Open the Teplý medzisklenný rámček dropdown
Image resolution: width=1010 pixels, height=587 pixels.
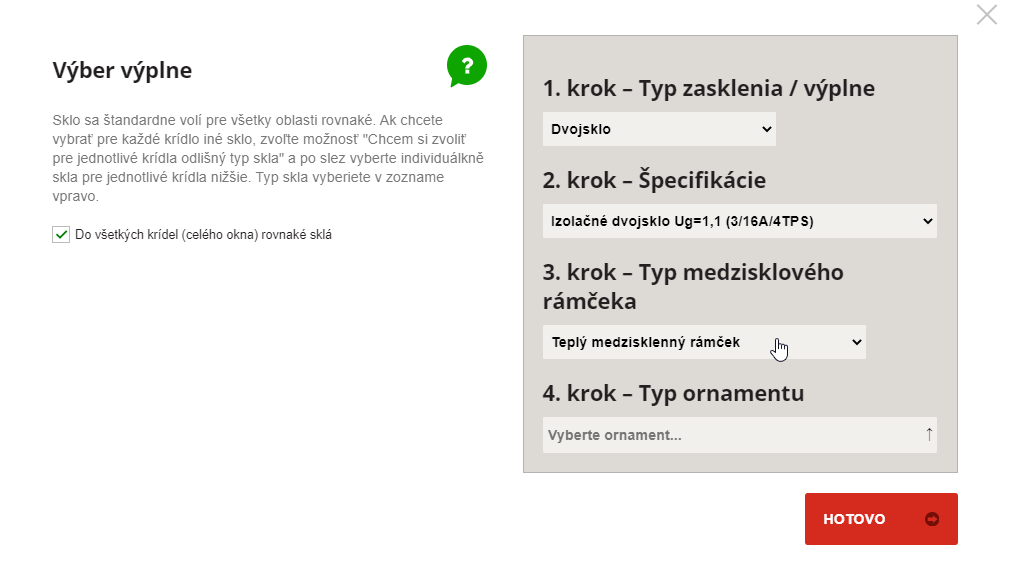pyautogui.click(x=703, y=342)
